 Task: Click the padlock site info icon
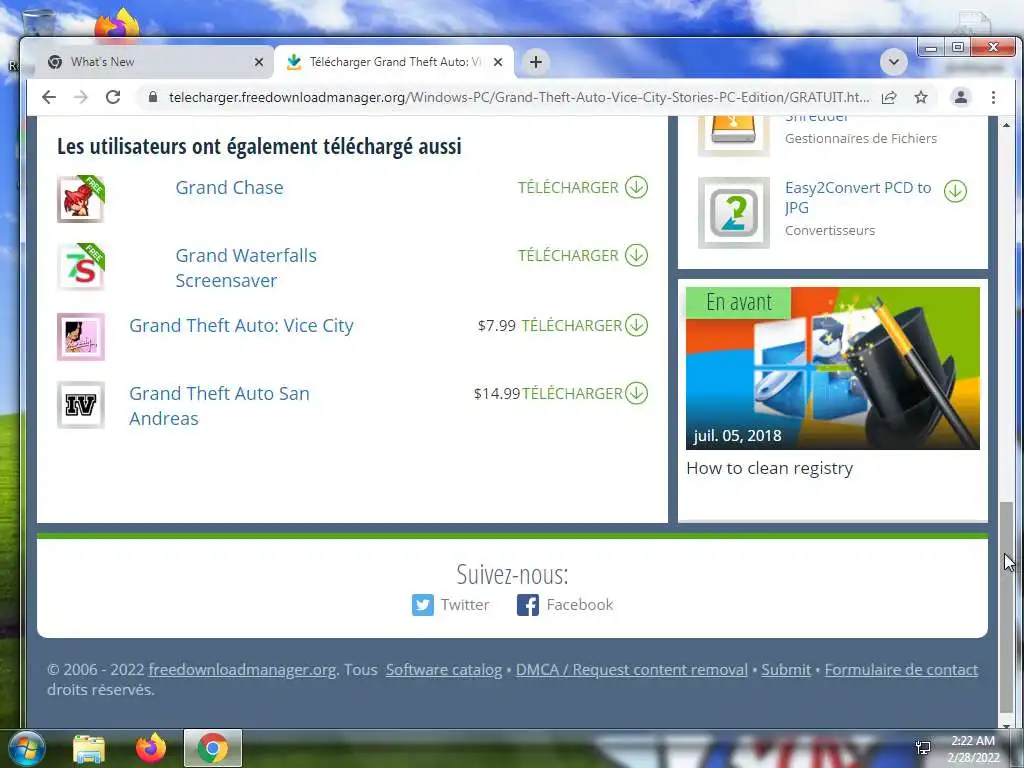153,97
